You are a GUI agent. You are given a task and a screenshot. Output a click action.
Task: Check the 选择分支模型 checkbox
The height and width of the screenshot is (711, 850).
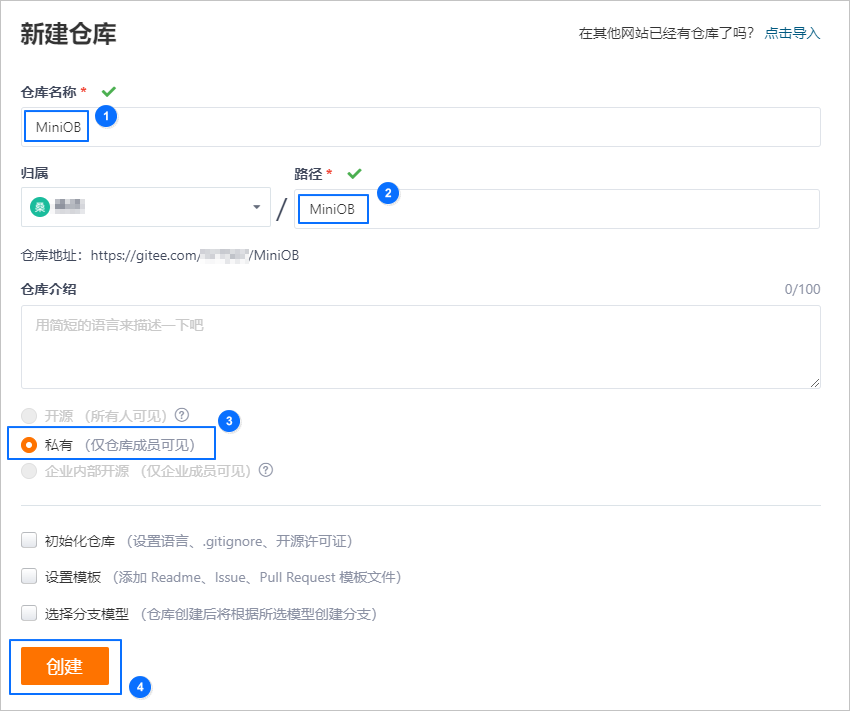click(29, 613)
